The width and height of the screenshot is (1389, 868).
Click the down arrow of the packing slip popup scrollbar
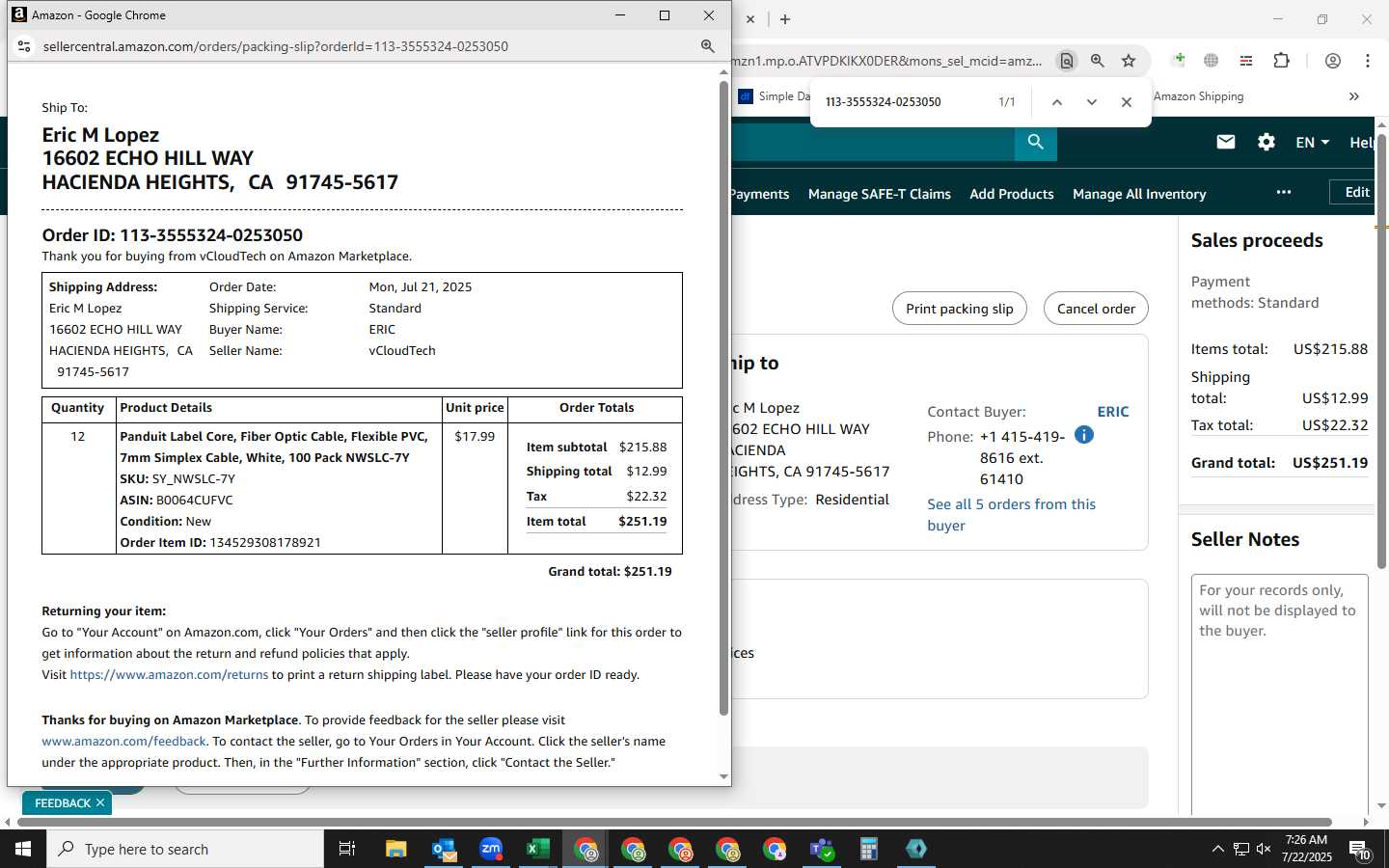(723, 776)
